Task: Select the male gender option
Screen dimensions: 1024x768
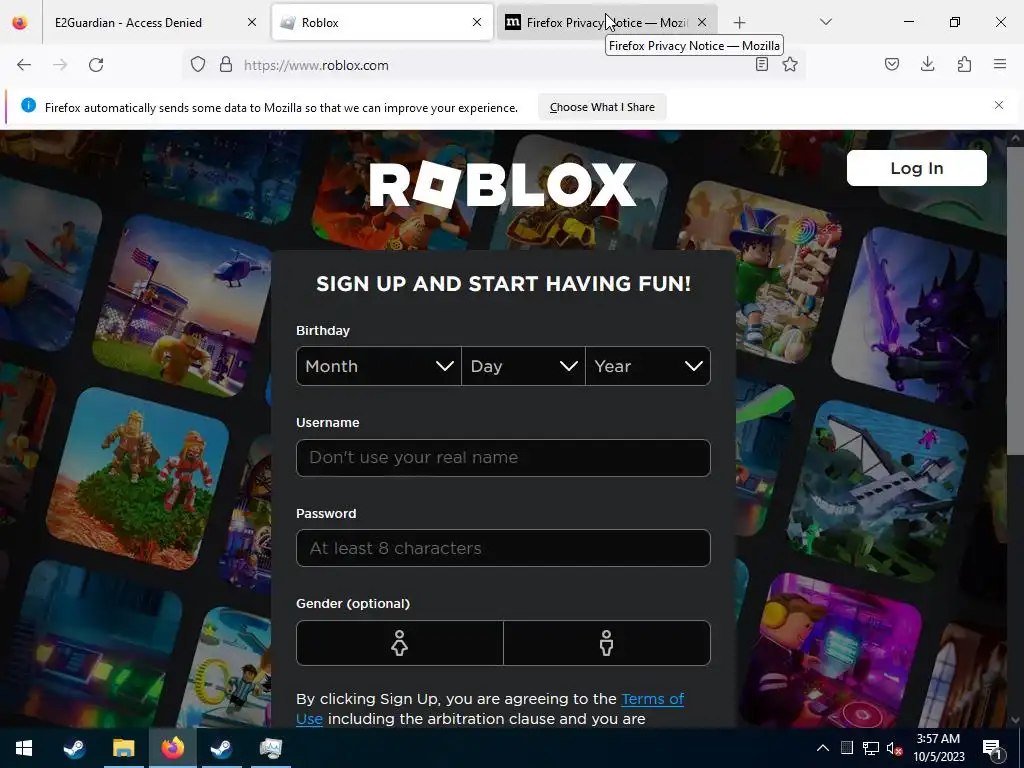Action: pyautogui.click(x=607, y=643)
